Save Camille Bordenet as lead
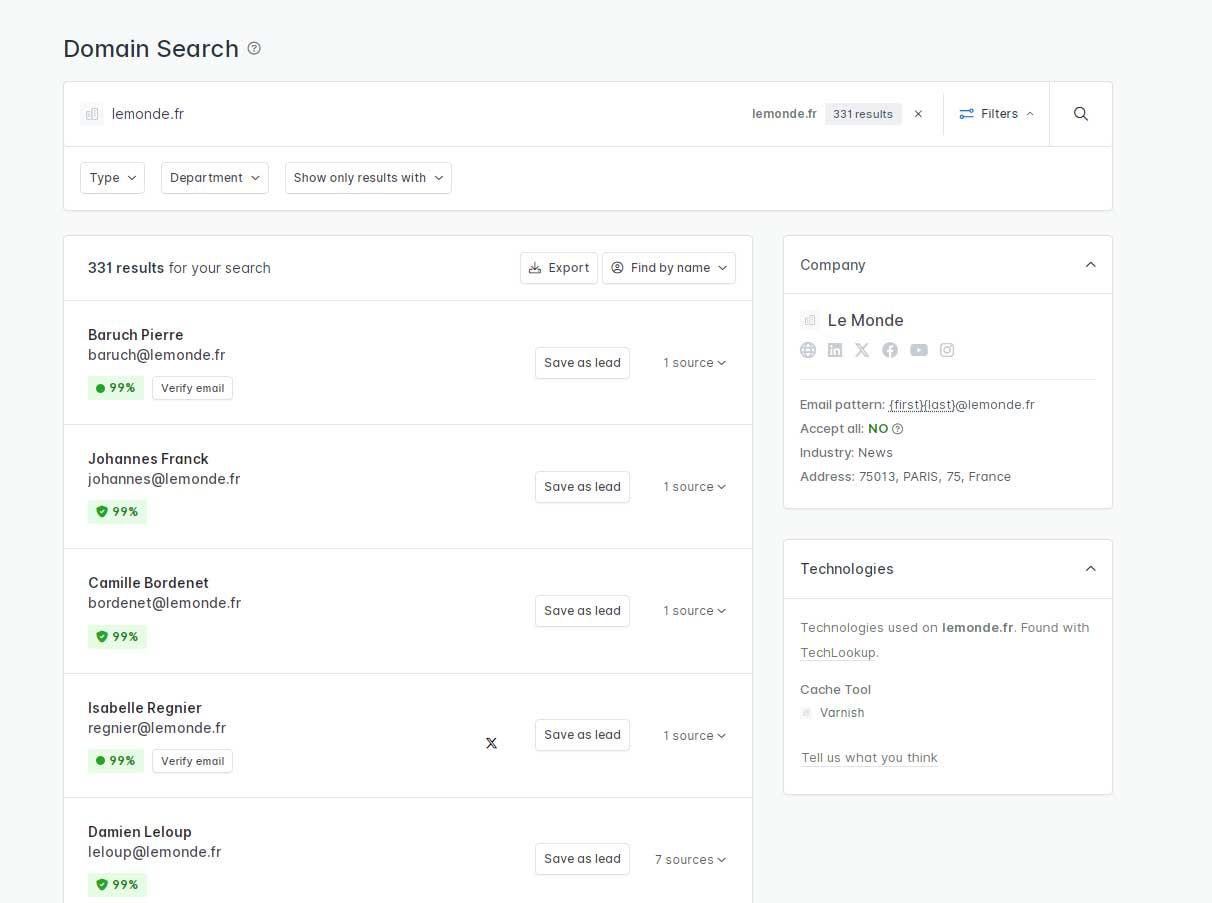The height and width of the screenshot is (903, 1212). [x=582, y=611]
